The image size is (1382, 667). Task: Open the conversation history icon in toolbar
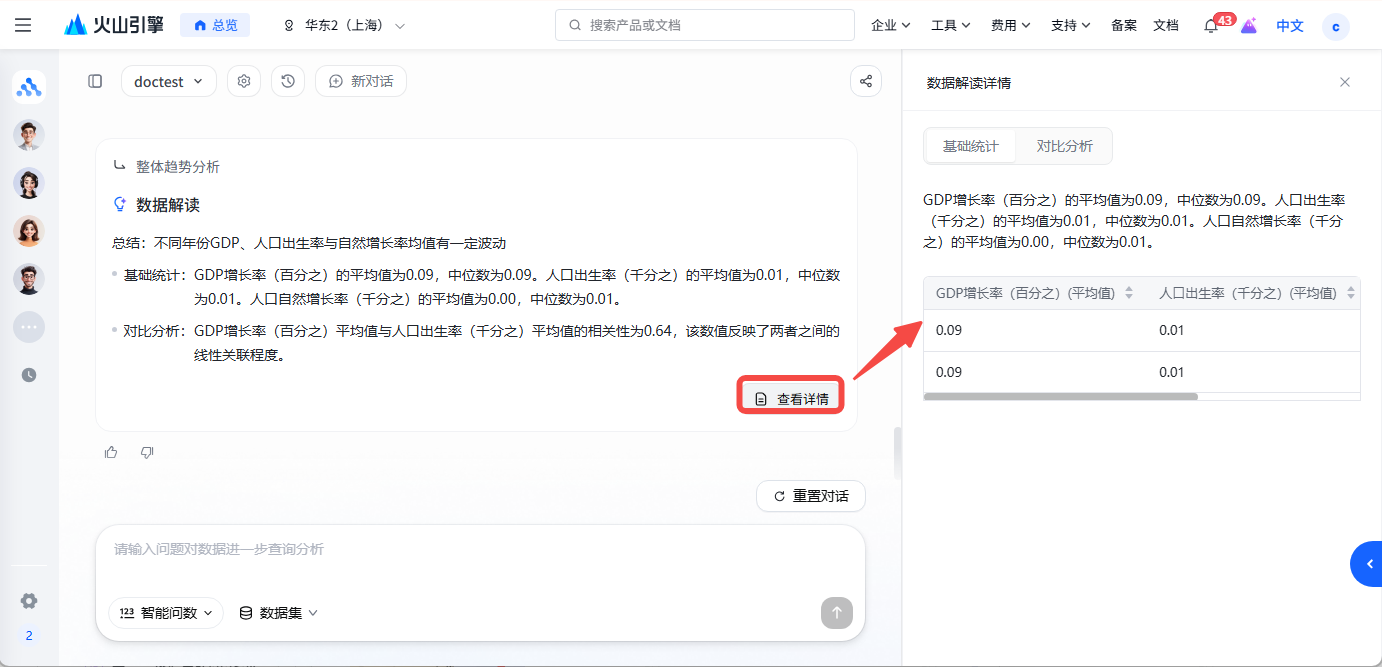[x=288, y=81]
